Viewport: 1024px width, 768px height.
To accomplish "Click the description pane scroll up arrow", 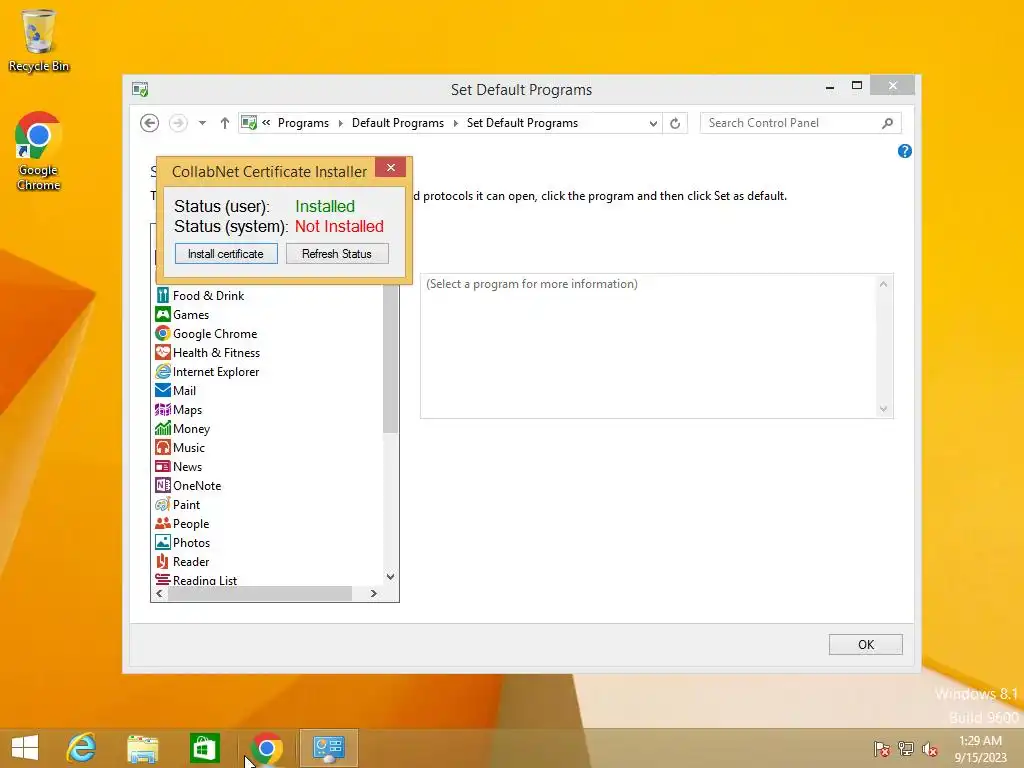I will click(x=884, y=284).
